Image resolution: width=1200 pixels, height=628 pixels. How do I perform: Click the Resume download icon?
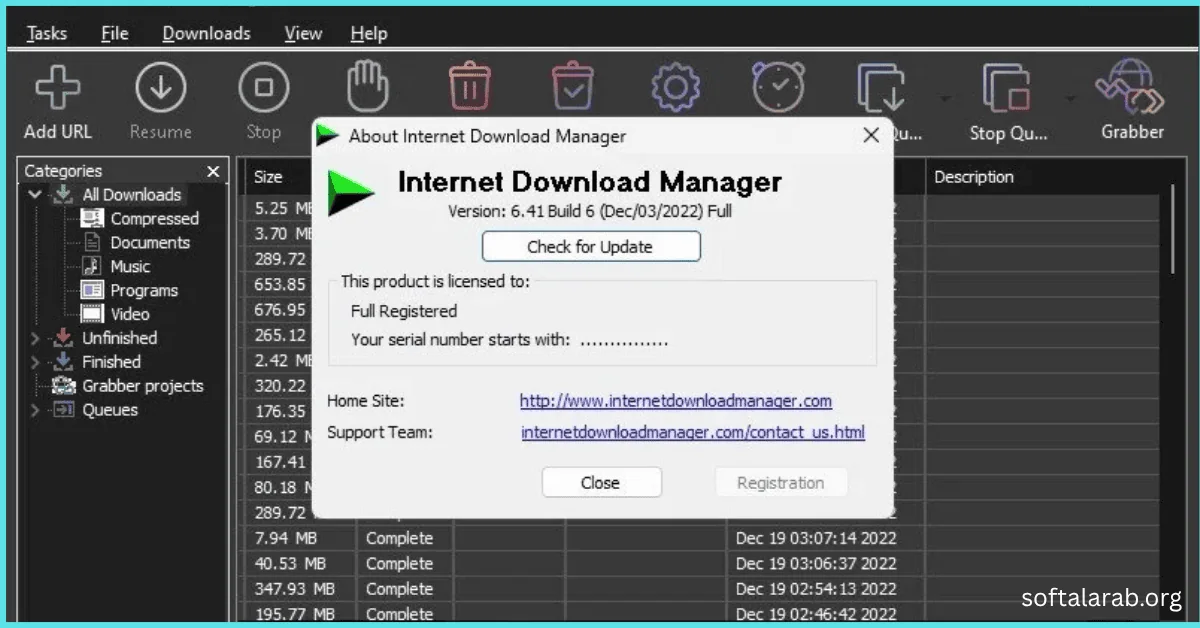[x=160, y=89]
